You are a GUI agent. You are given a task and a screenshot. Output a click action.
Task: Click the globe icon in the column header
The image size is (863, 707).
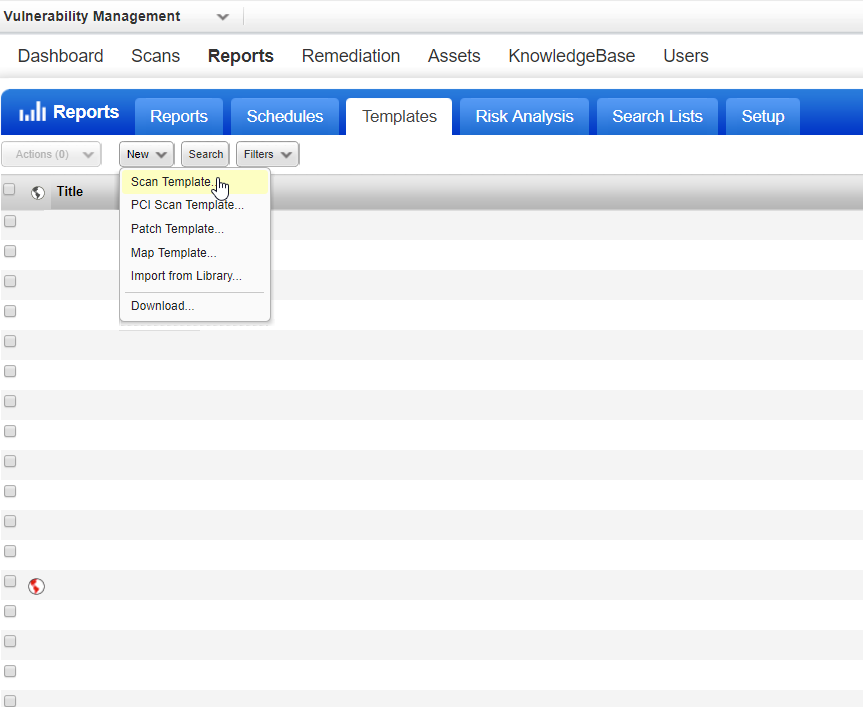(x=36, y=192)
